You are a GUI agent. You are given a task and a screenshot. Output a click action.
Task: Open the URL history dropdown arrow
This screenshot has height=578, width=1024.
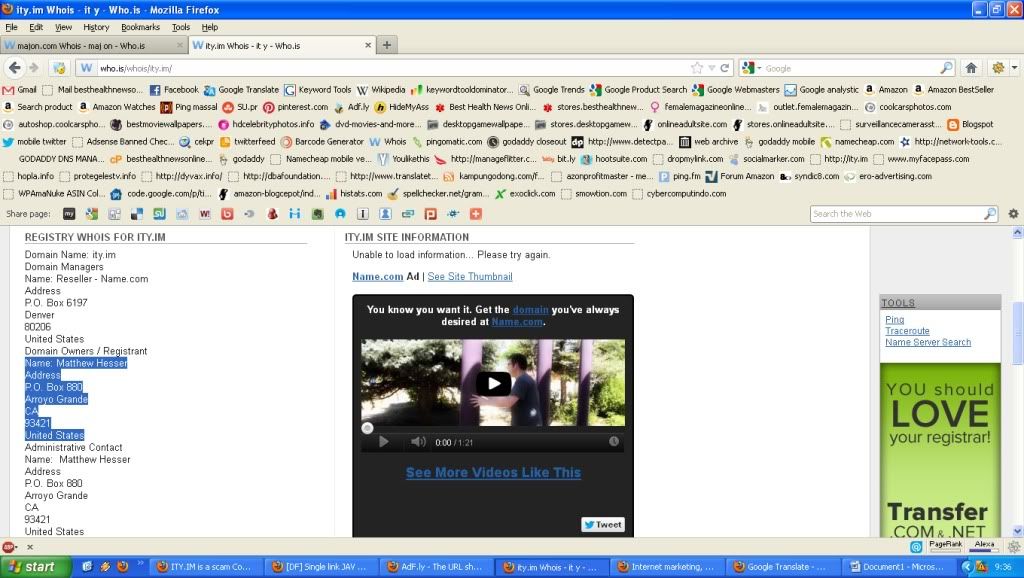pyautogui.click(x=711, y=68)
